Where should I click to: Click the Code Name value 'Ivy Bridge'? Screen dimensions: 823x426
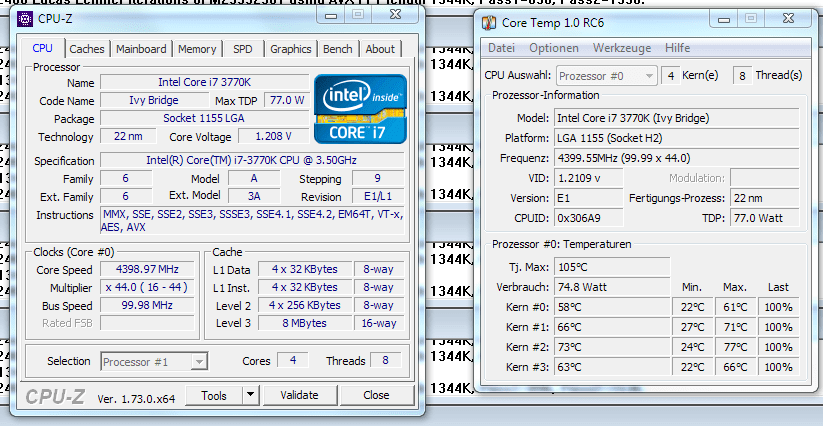154,100
